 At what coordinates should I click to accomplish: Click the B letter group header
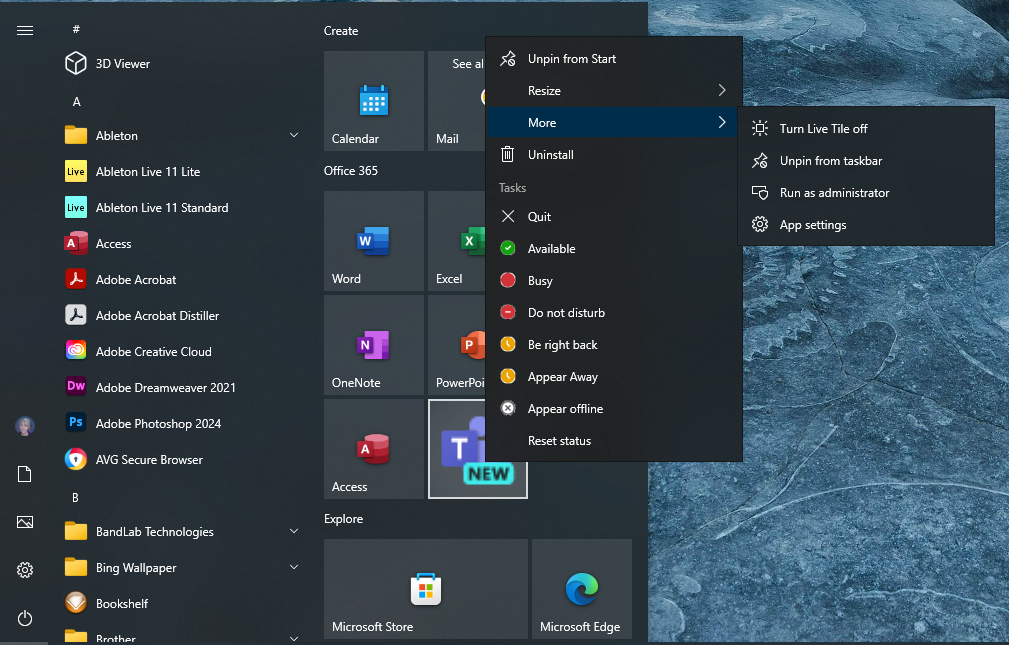tap(75, 498)
